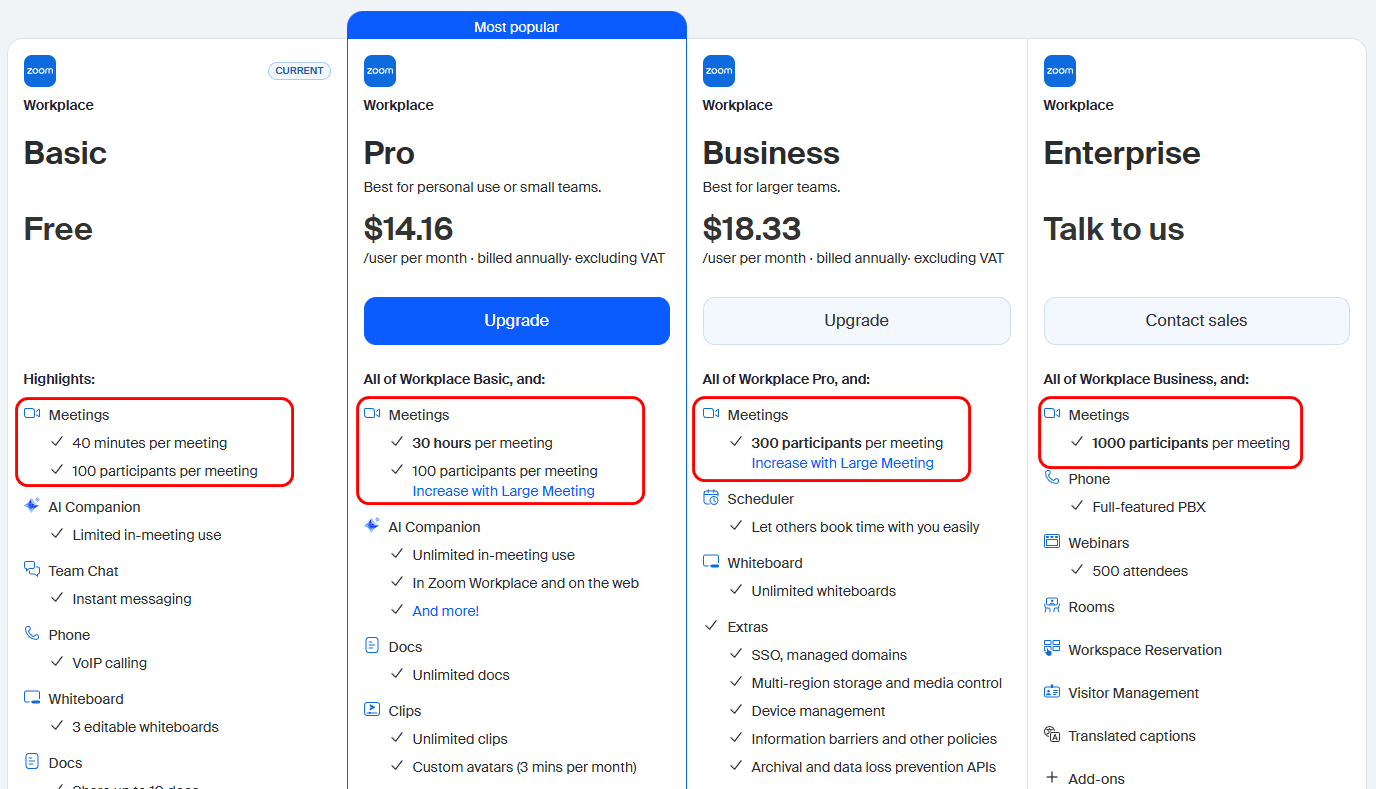Click Increase with Large Meeting under Business
The image size is (1376, 789).
tap(842, 463)
